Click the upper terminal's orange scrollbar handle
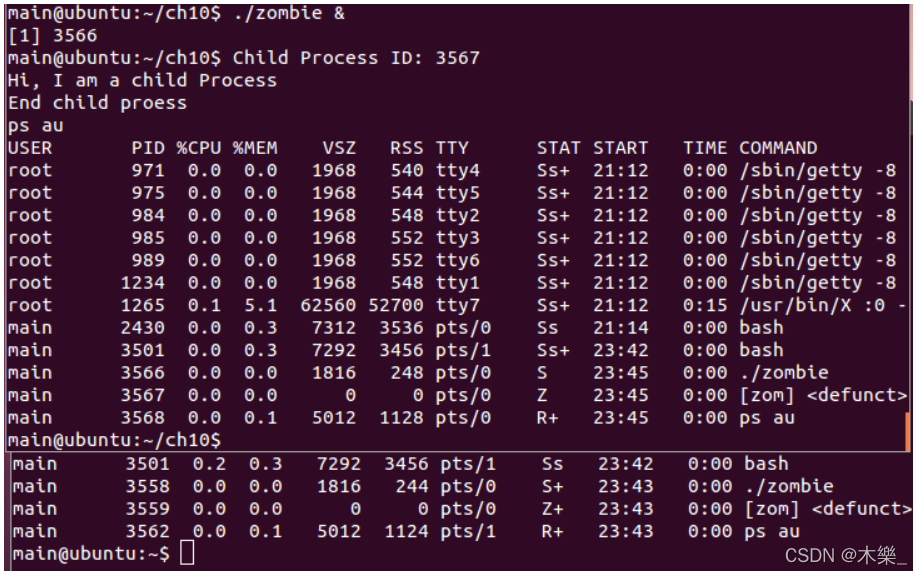The width and height of the screenshot is (923, 575). [x=908, y=431]
